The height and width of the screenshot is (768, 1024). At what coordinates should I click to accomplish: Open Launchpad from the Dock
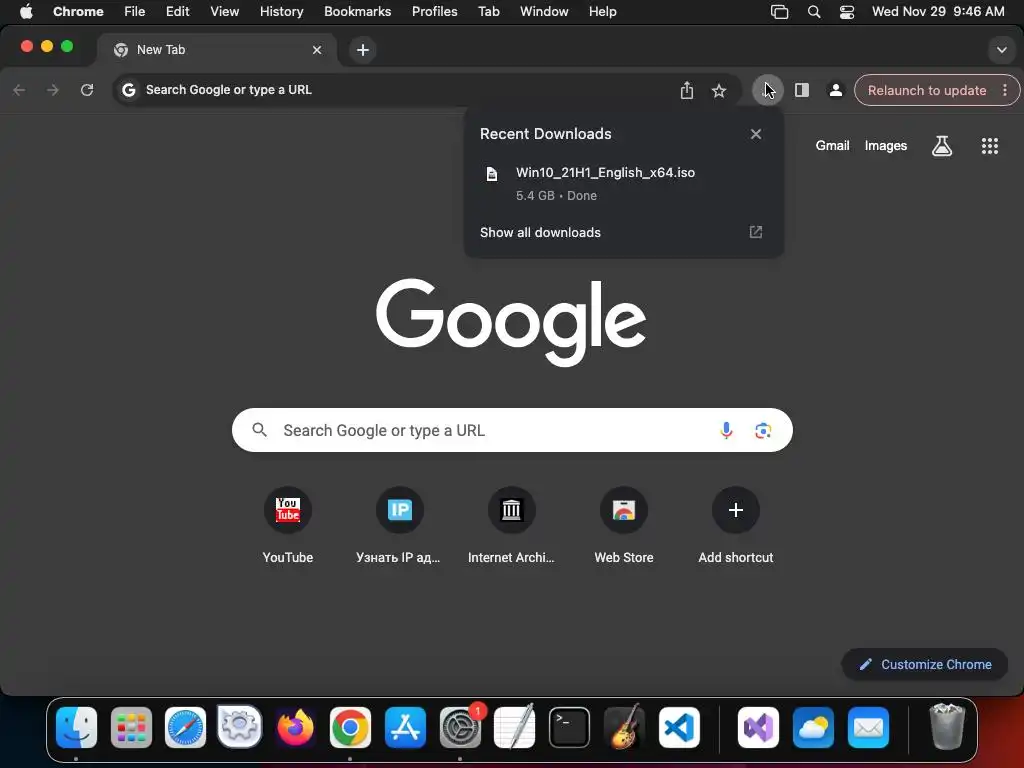click(131, 727)
